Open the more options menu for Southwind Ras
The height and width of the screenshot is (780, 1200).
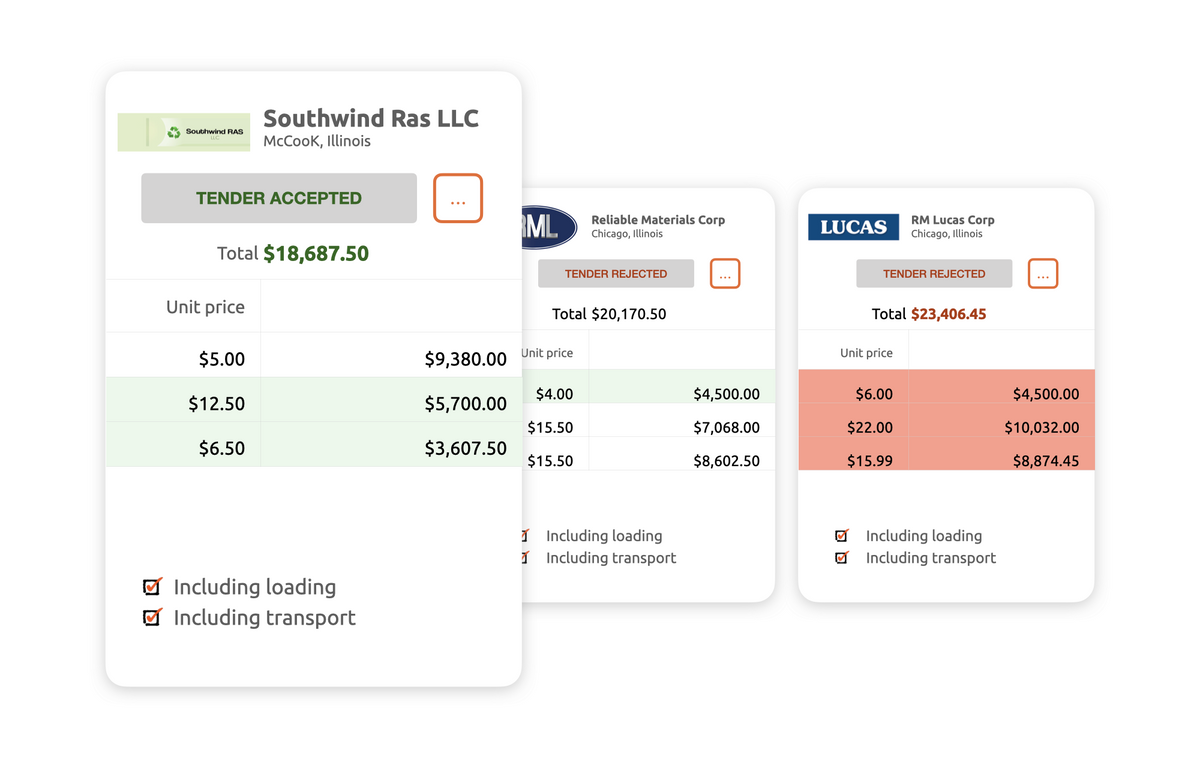[x=458, y=198]
